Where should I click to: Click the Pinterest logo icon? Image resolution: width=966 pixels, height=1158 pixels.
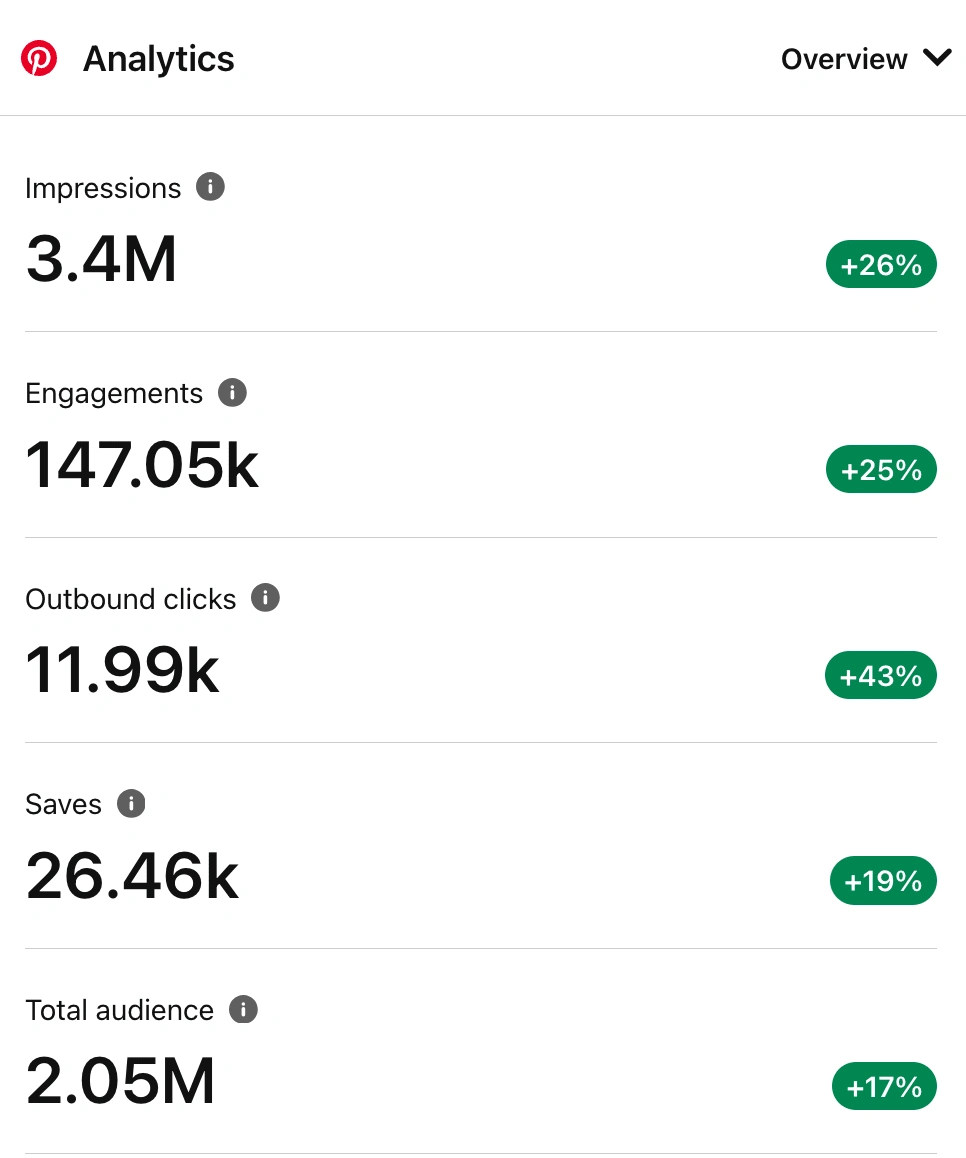click(39, 59)
